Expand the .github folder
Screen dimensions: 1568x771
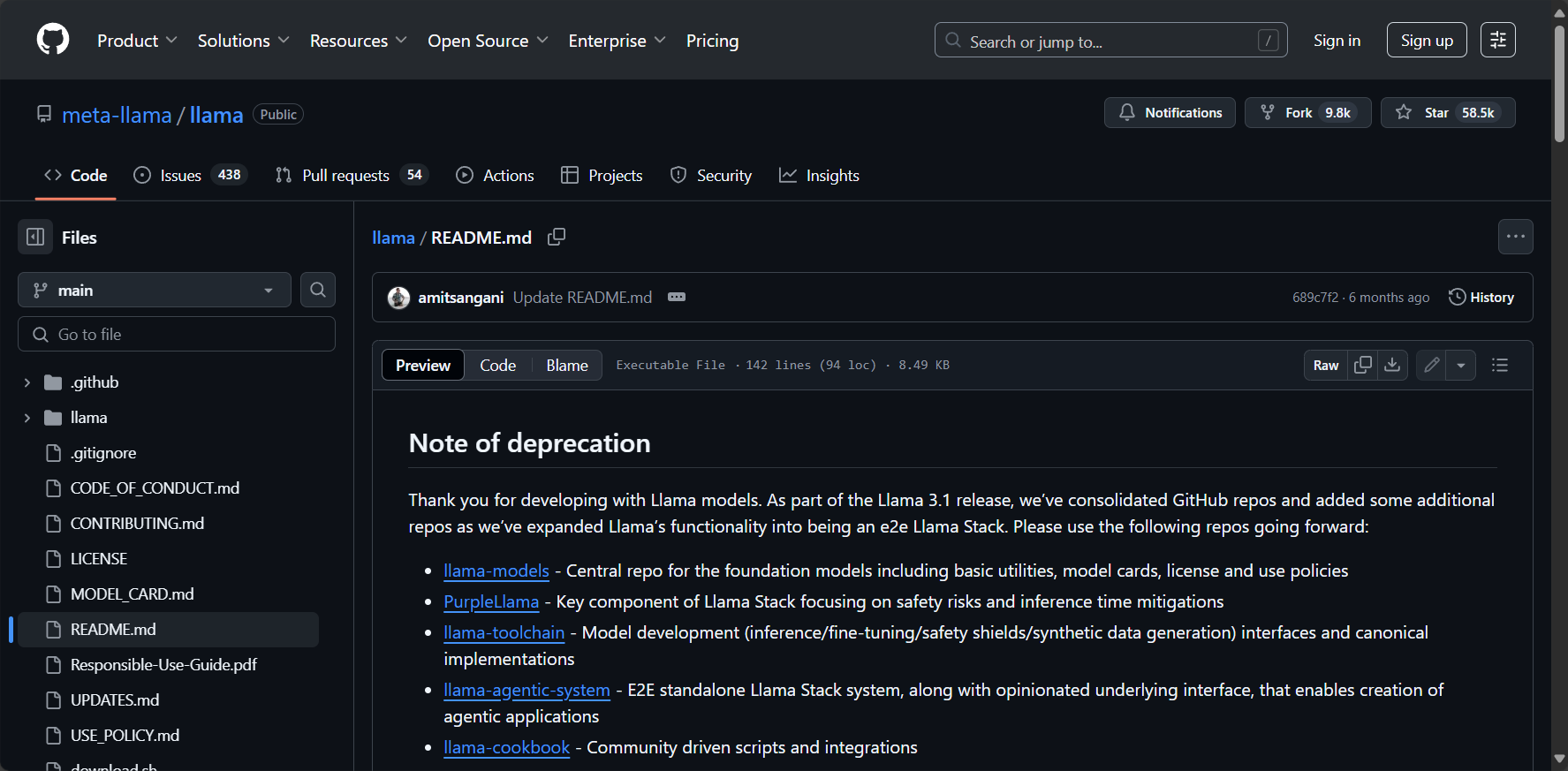[27, 382]
